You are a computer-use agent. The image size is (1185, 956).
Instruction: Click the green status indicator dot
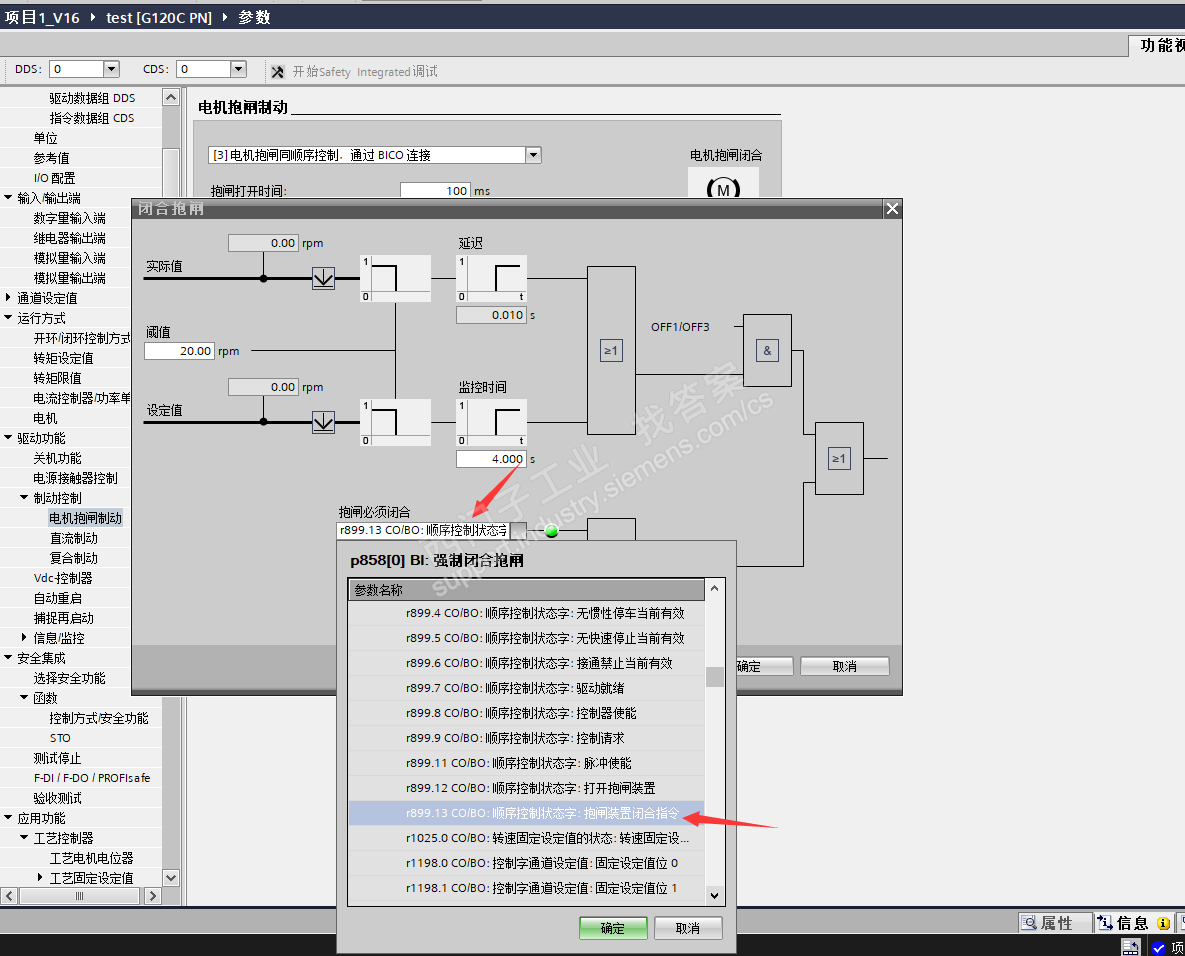552,531
